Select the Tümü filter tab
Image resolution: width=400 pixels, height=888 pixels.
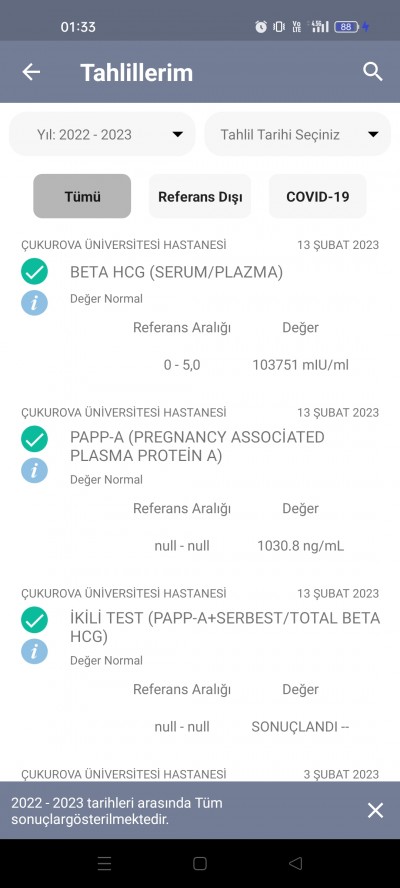click(x=82, y=196)
